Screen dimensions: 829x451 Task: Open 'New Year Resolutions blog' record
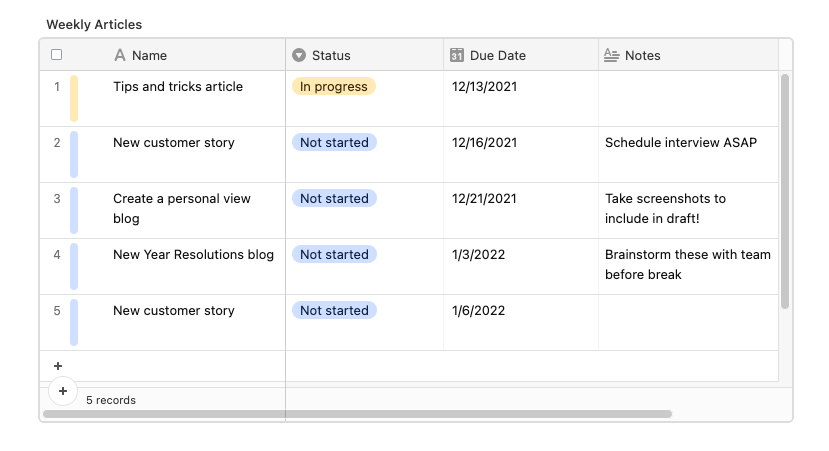point(194,254)
